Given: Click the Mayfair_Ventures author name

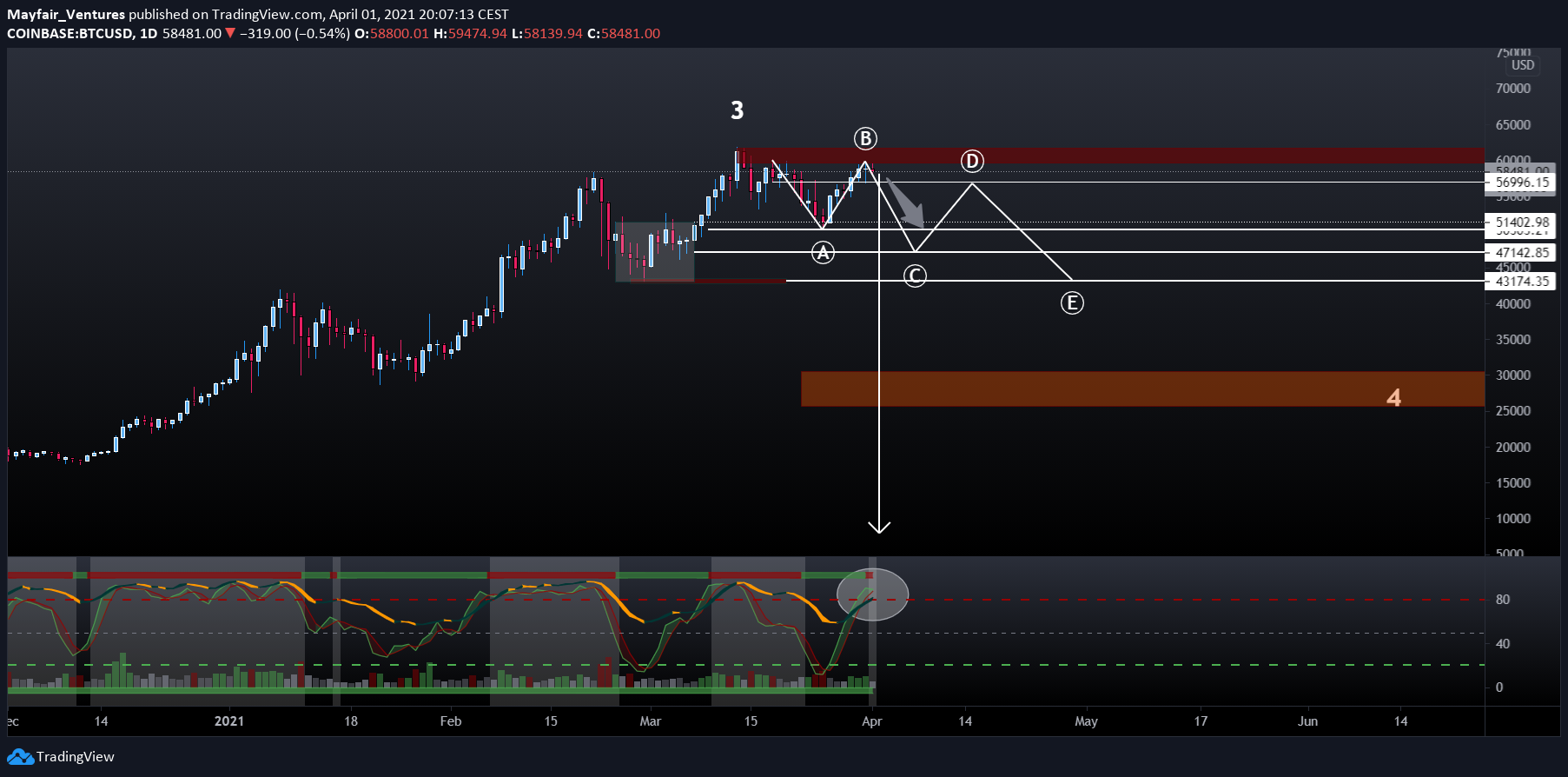Looking at the screenshot, I should pyautogui.click(x=66, y=14).
